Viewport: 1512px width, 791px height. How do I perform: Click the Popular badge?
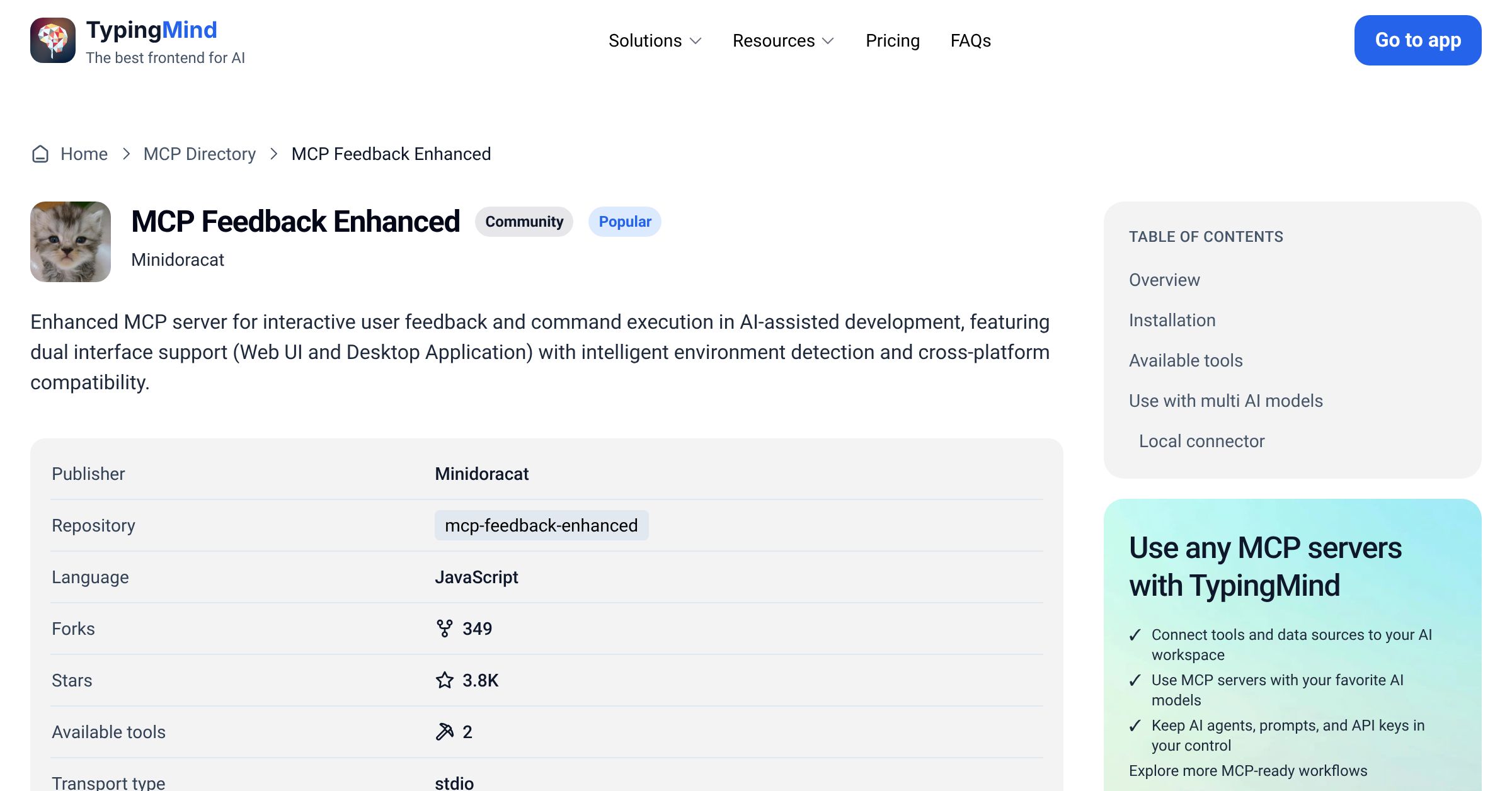[625, 222]
